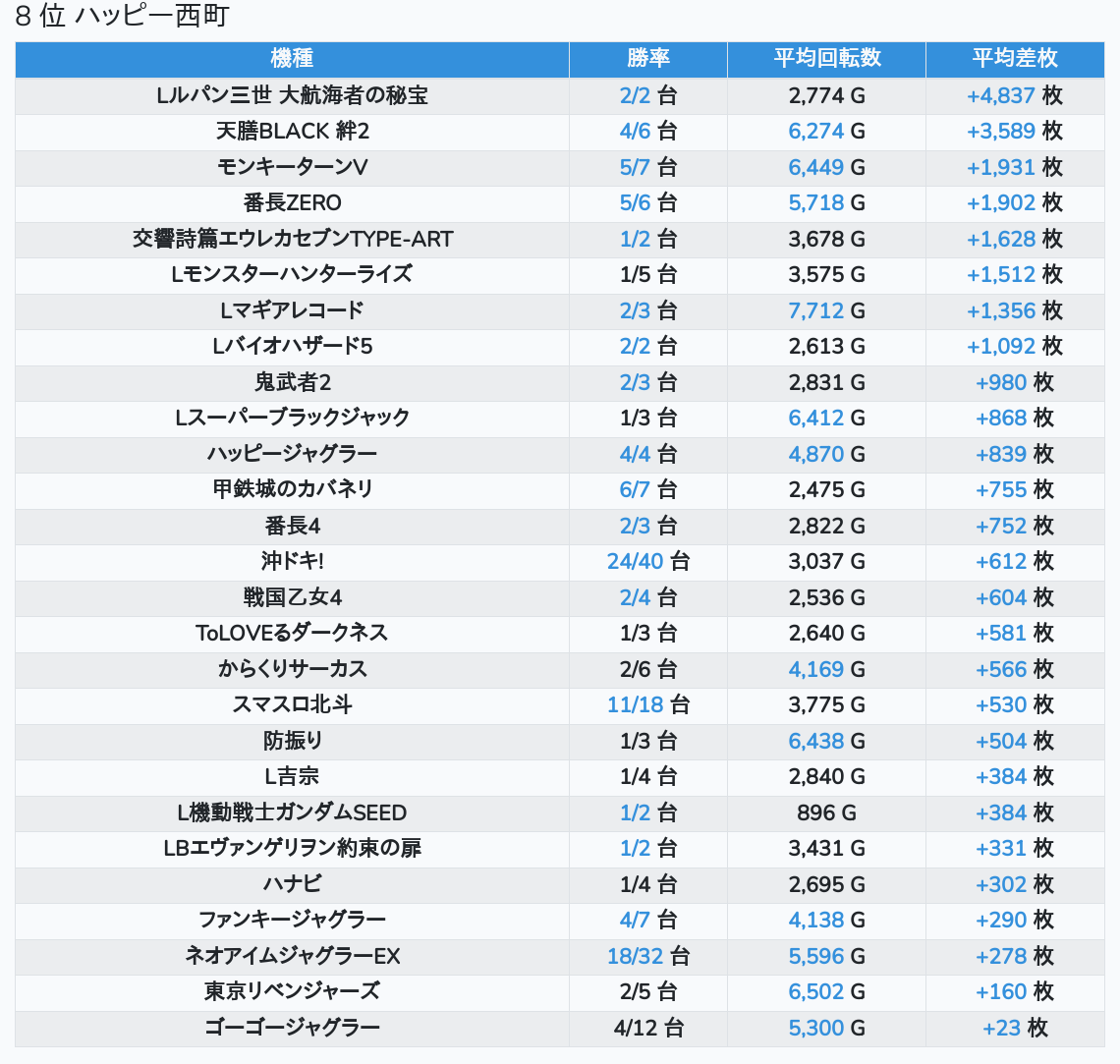Select Lモンスターハンターライズ in the table
1120x1064 pixels.
[292, 274]
